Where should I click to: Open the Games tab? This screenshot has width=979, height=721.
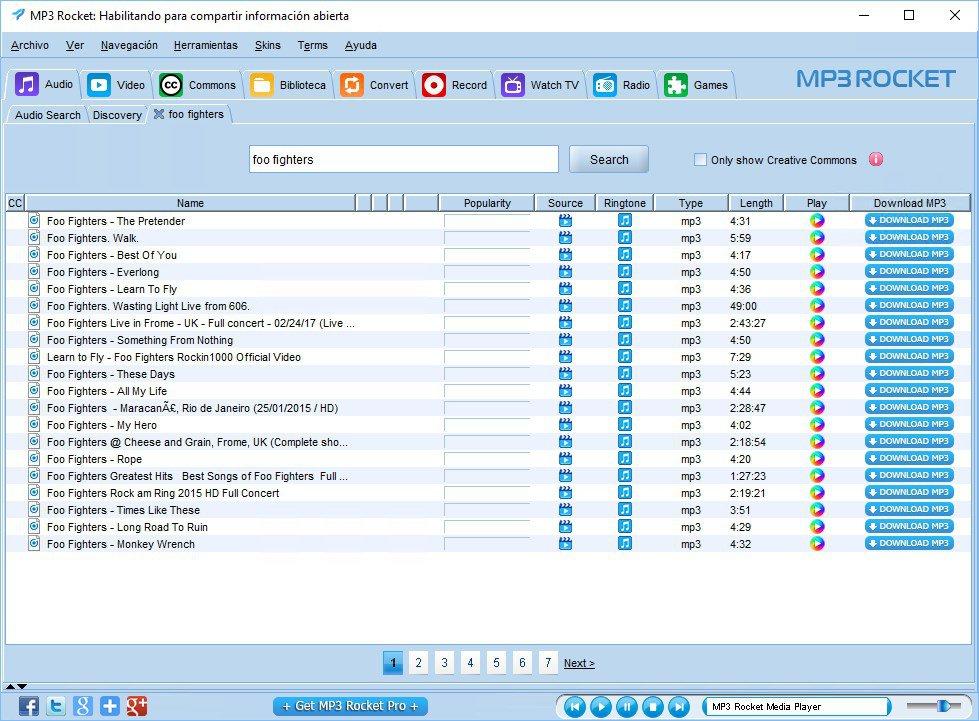coord(696,85)
